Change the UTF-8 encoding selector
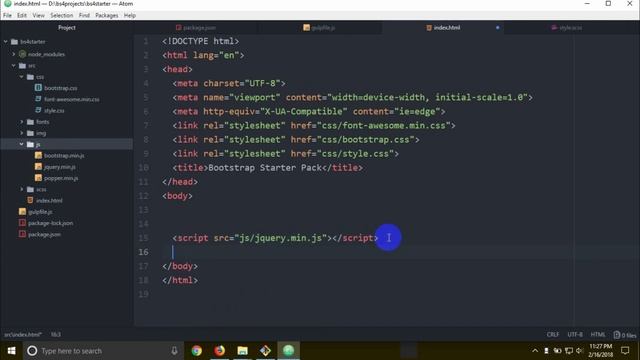This screenshot has height=360, width=640. tap(575, 335)
